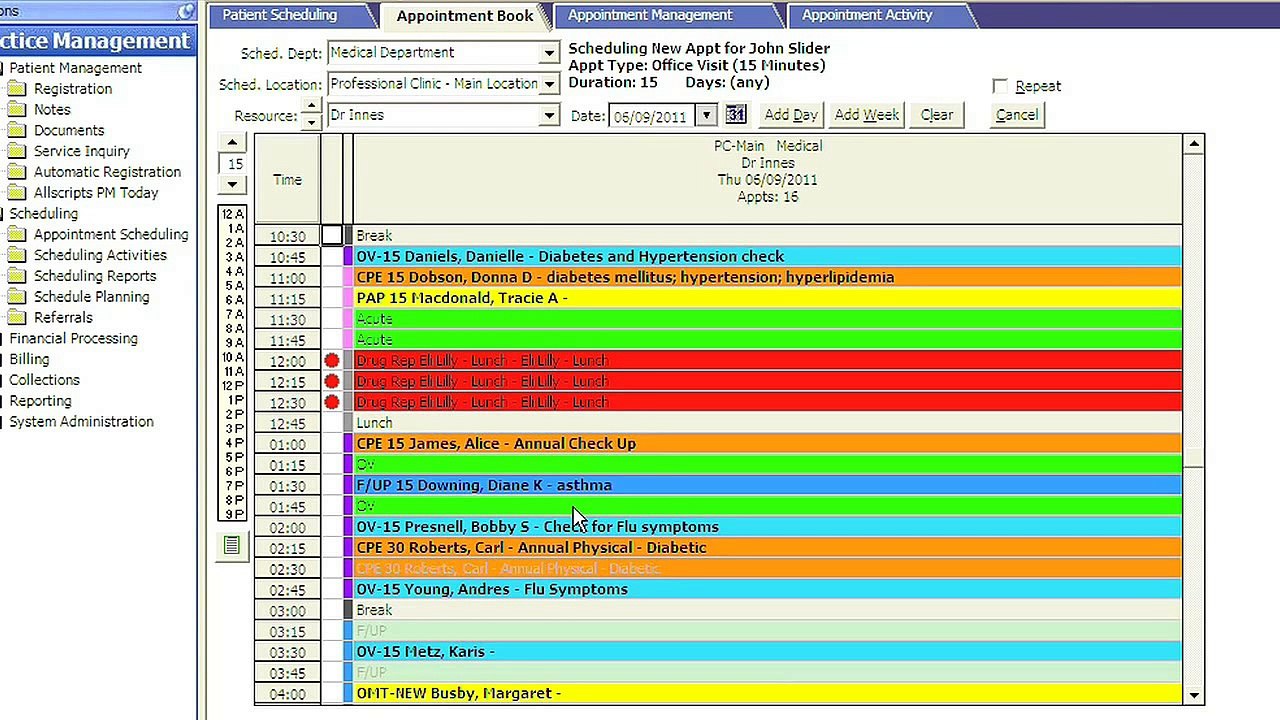Screen dimensions: 1280x720
Task: Open the Sched. Location dropdown
Action: tap(549, 84)
